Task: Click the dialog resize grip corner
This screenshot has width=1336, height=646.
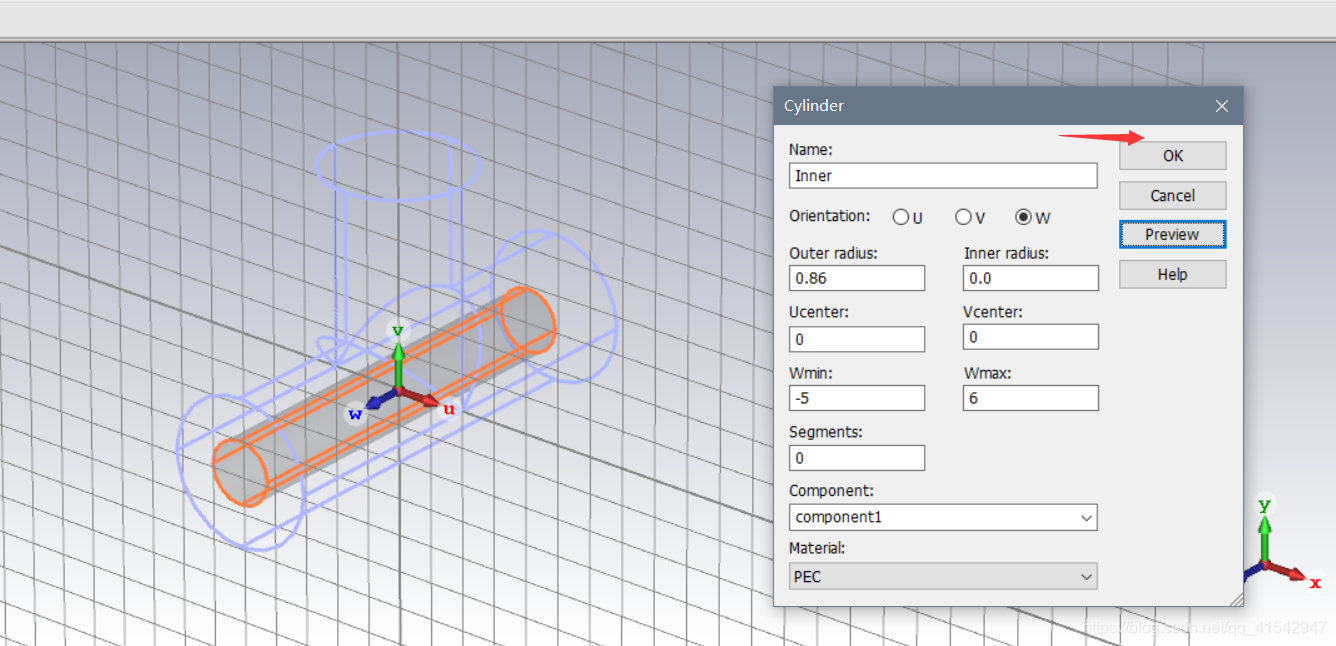Action: tap(1236, 599)
